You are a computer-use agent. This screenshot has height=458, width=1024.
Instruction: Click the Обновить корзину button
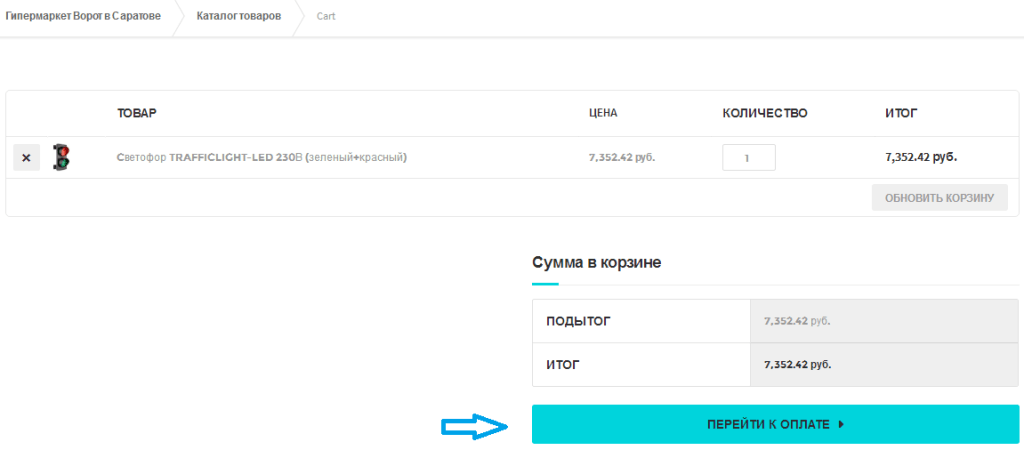point(939,197)
